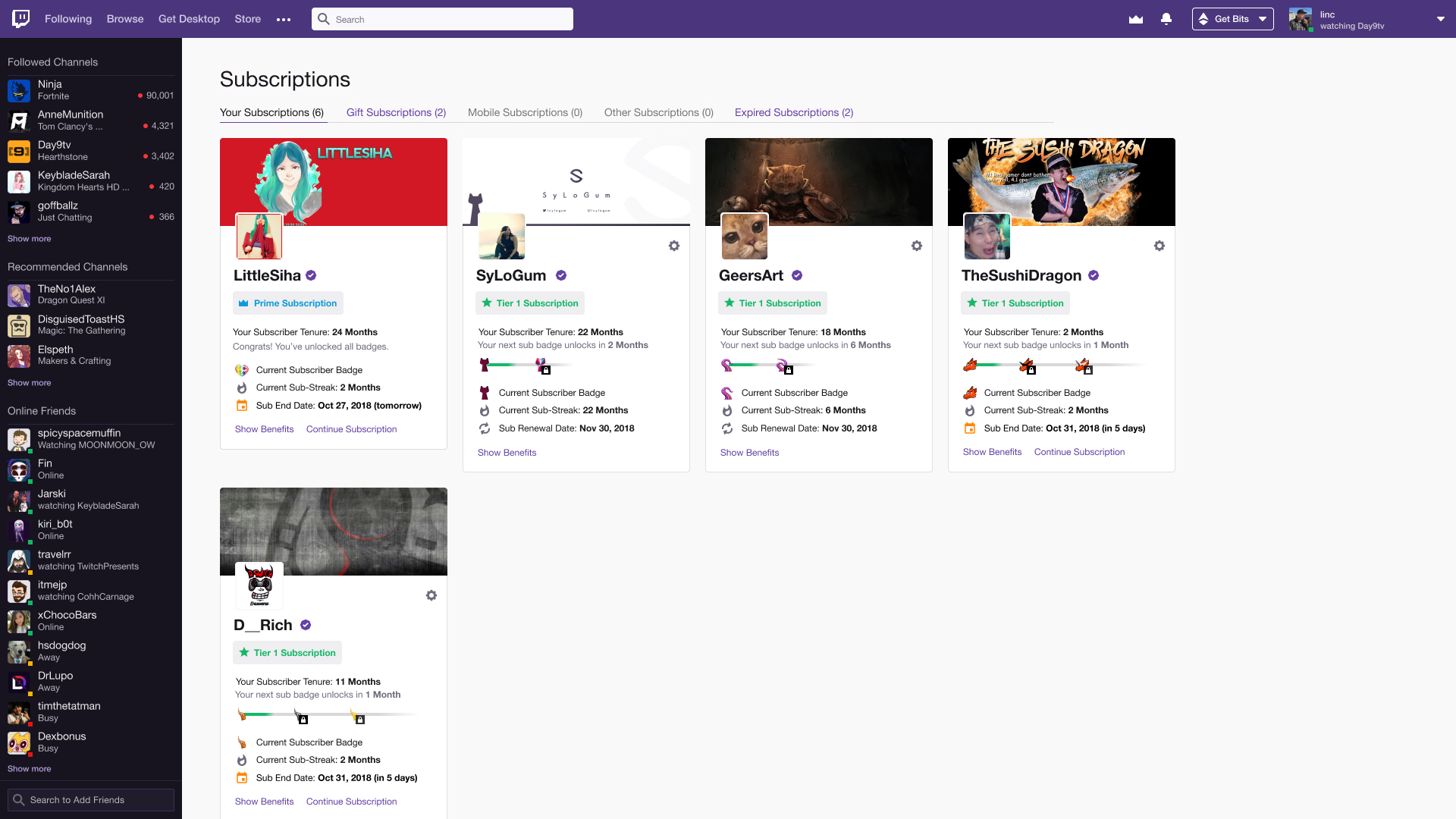
Task: Open LittleSiha channel banner thumbnail
Action: [334, 182]
